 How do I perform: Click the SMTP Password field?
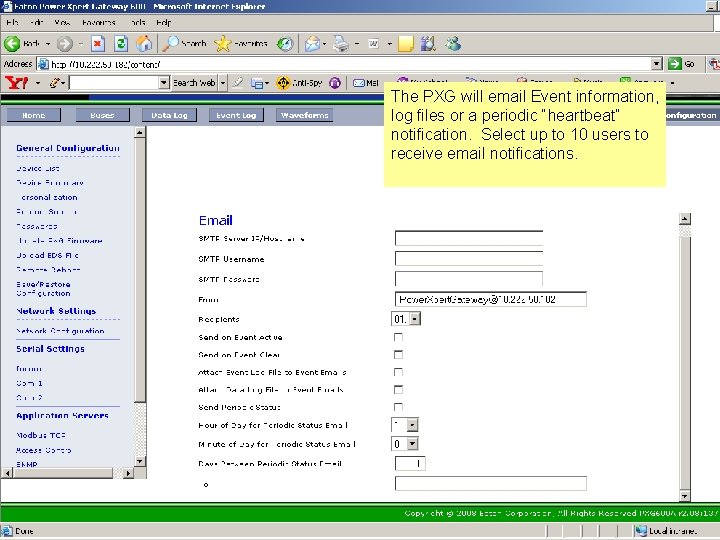[x=468, y=279]
